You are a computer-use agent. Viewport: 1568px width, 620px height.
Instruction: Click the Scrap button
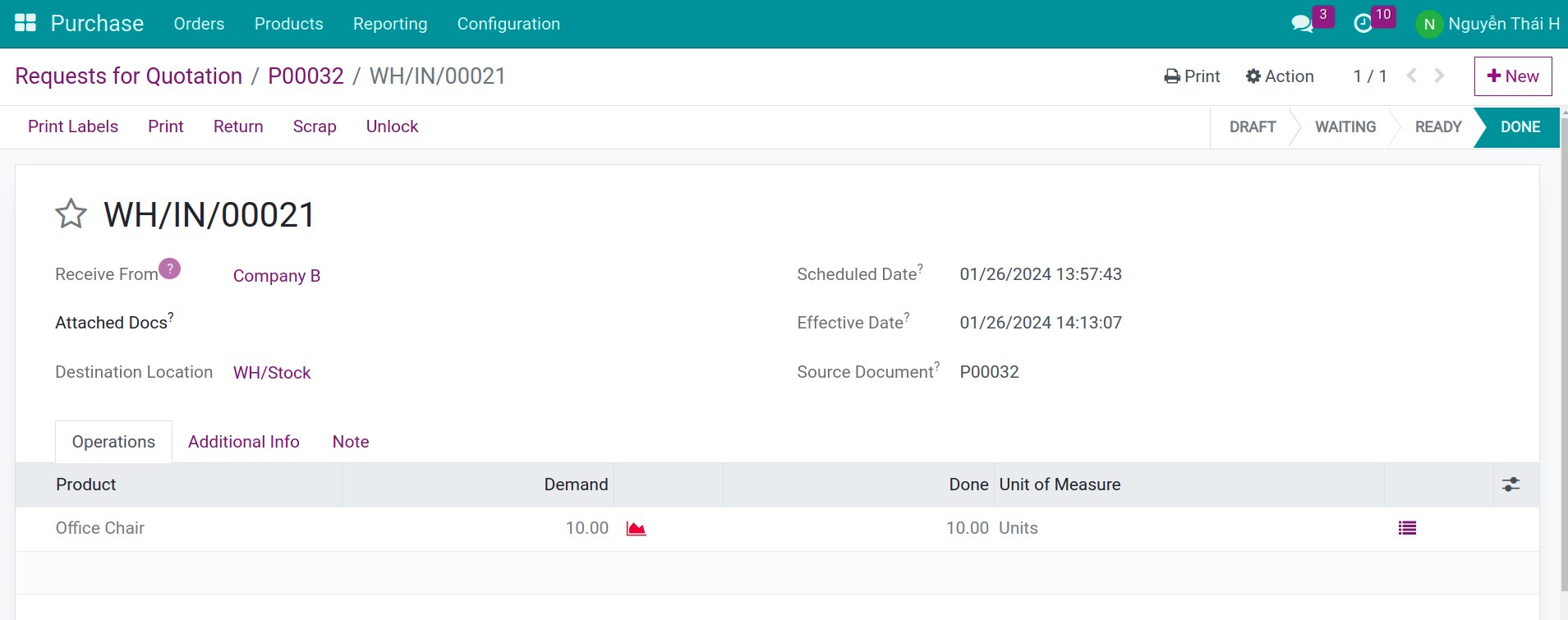pyautogui.click(x=315, y=126)
